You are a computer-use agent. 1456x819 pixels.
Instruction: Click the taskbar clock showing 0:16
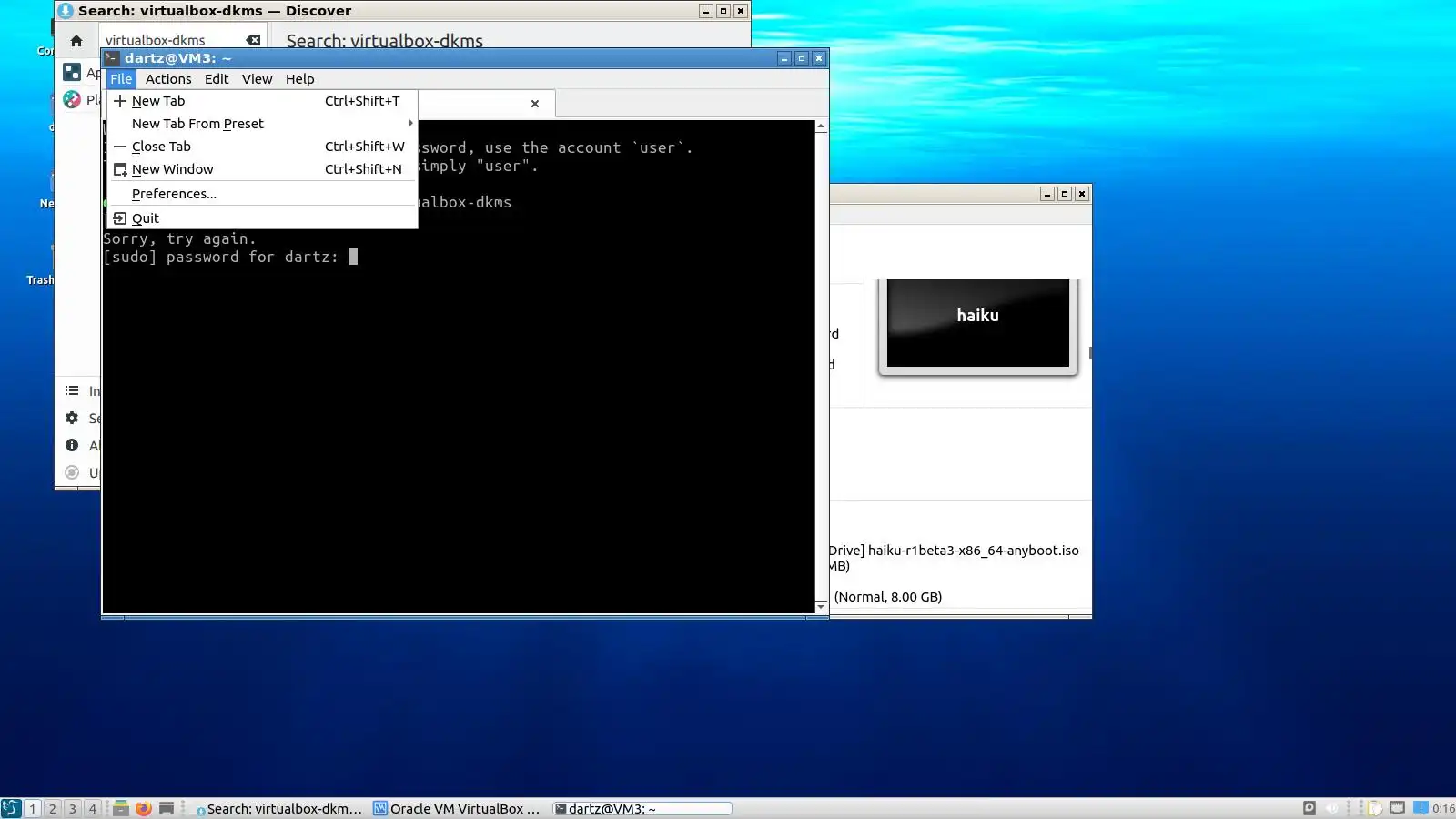click(x=1443, y=808)
